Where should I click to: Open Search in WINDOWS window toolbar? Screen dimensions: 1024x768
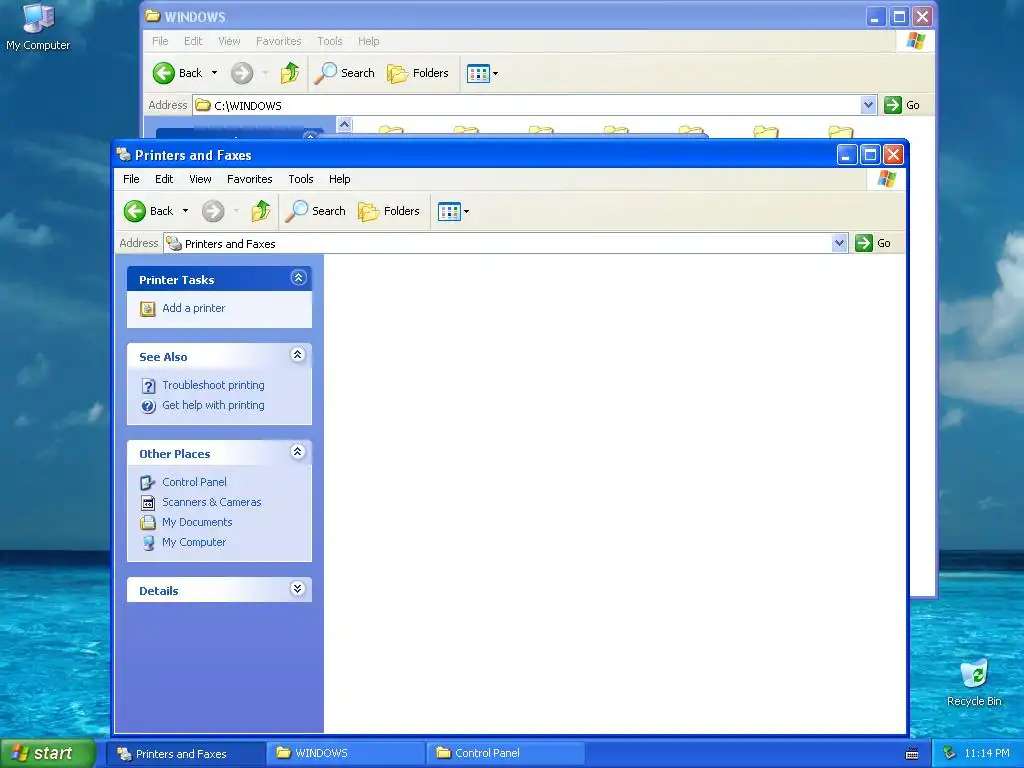(344, 73)
